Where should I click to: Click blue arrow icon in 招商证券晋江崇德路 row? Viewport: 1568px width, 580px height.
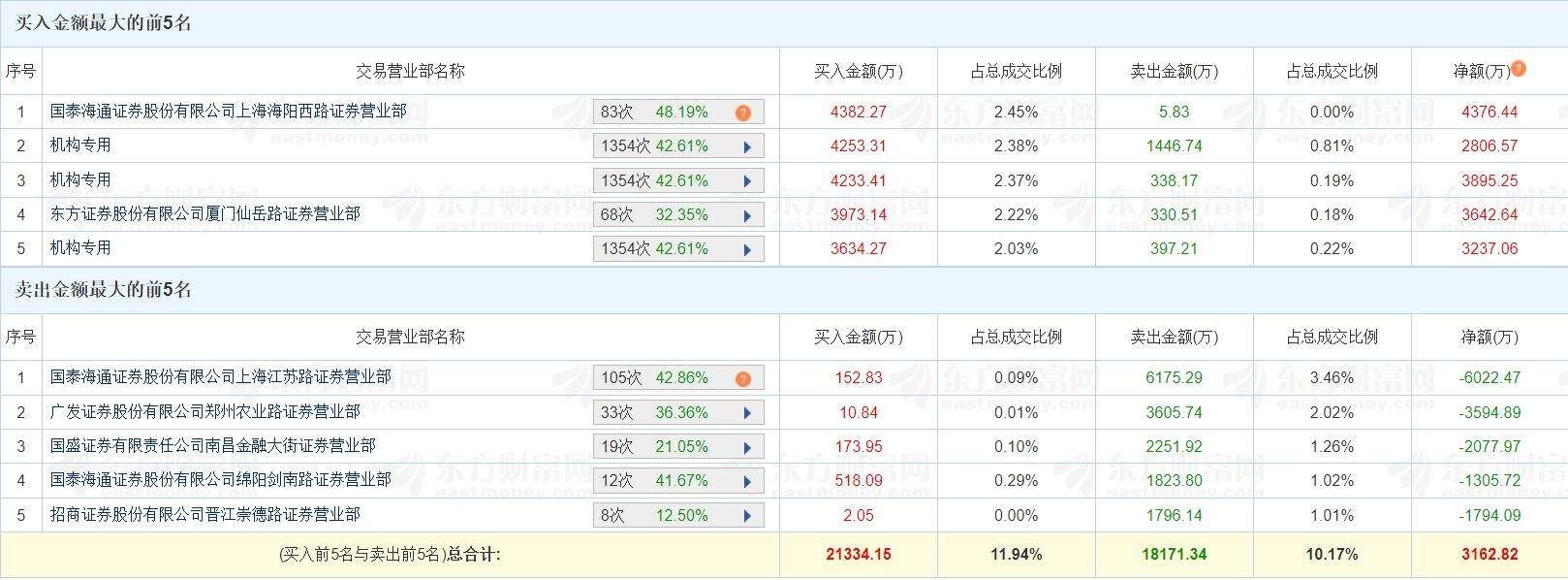[x=747, y=516]
